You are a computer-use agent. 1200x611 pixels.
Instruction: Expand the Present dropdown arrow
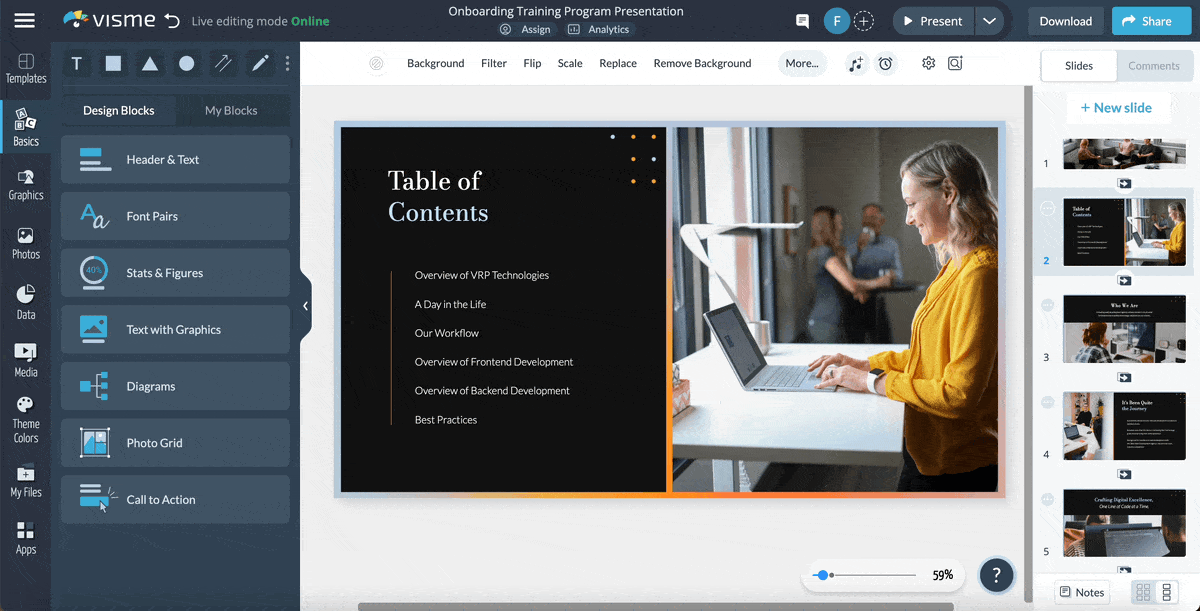[989, 21]
